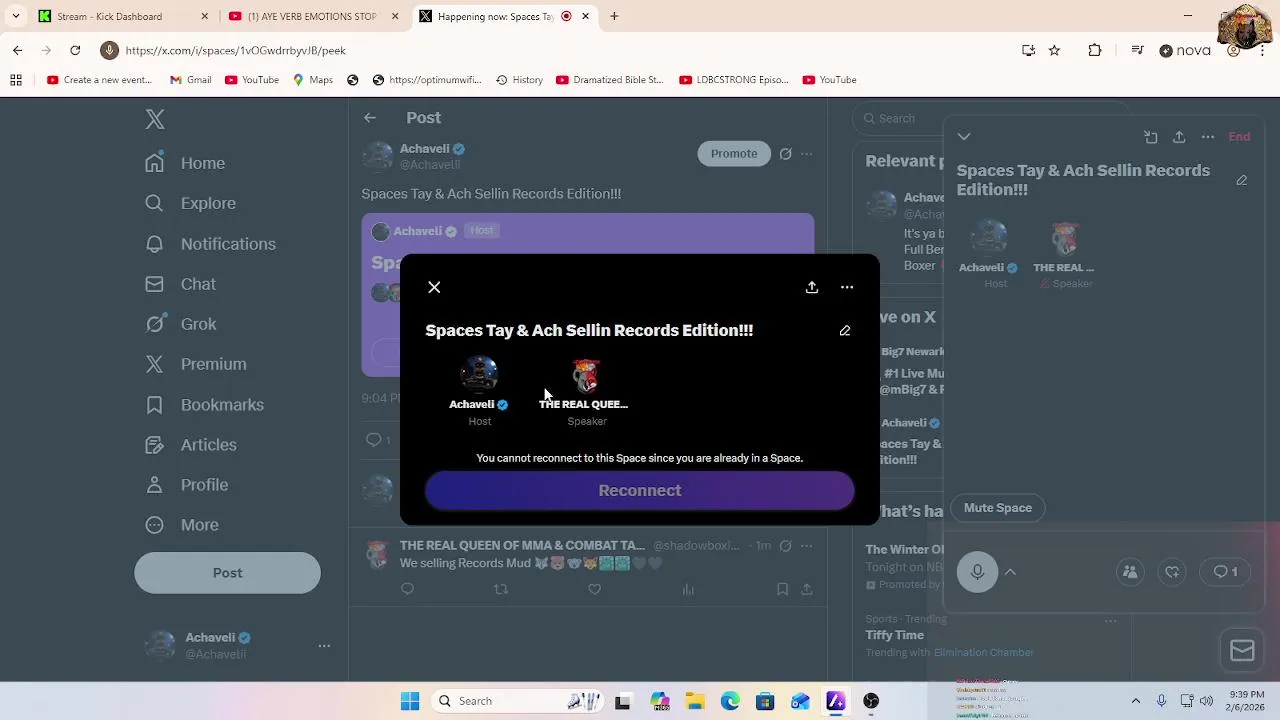Switch to the Stream - Kick Dashboard tab
The width and height of the screenshot is (1280, 720).
tap(124, 16)
